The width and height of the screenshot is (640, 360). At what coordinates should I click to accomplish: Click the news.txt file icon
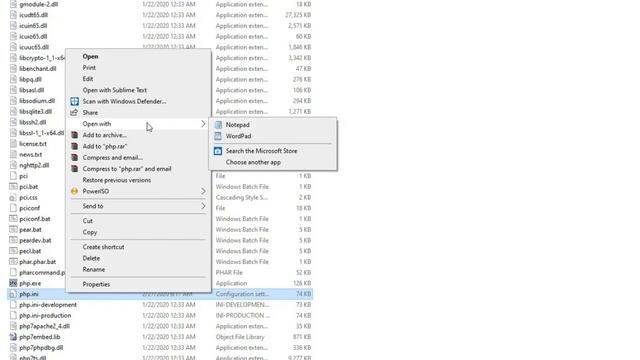coord(13,155)
